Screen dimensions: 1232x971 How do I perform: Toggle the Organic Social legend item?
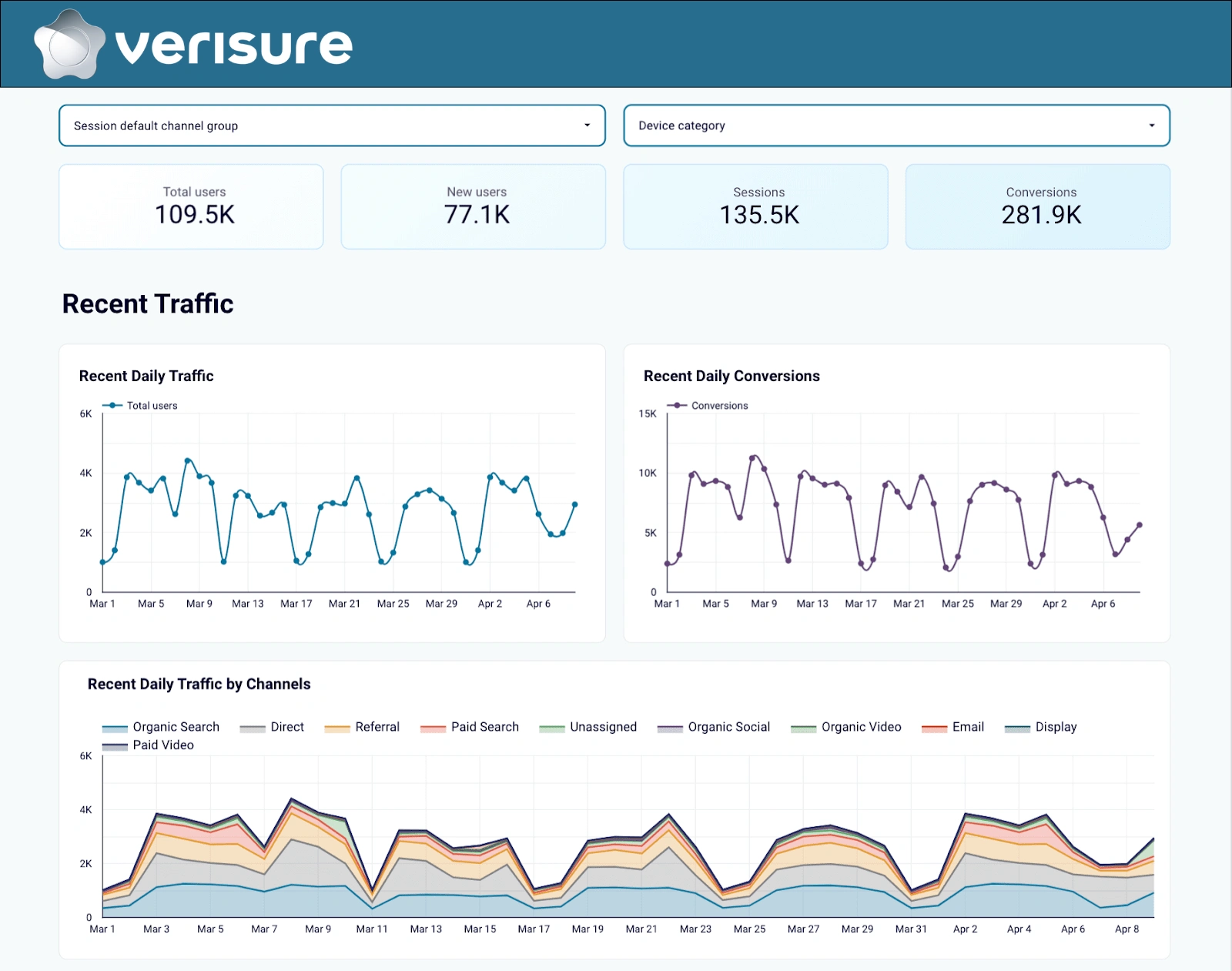coord(714,727)
